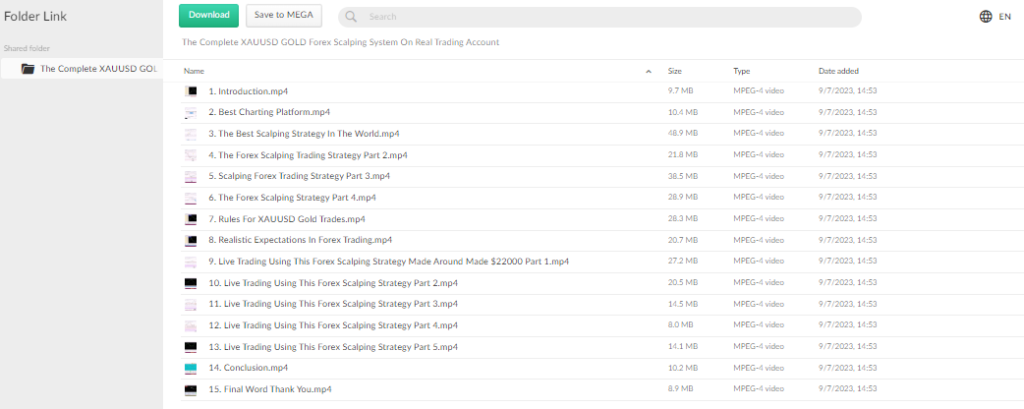Select 13. Live Trading Forex Scalping Part 5.mp4
The height and width of the screenshot is (409, 1024).
click(333, 346)
